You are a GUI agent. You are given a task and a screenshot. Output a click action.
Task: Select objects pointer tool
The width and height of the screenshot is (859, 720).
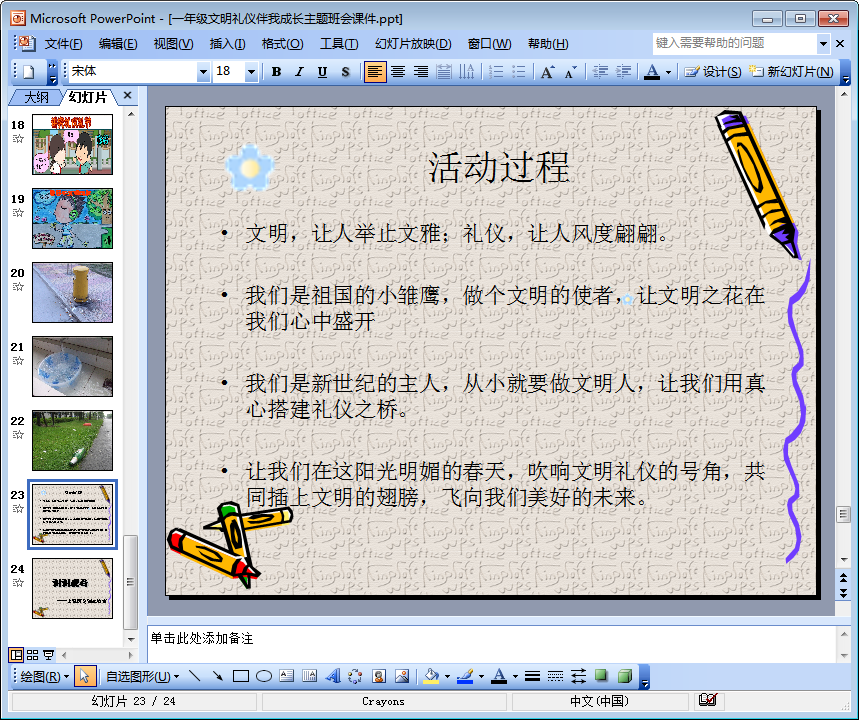click(84, 676)
